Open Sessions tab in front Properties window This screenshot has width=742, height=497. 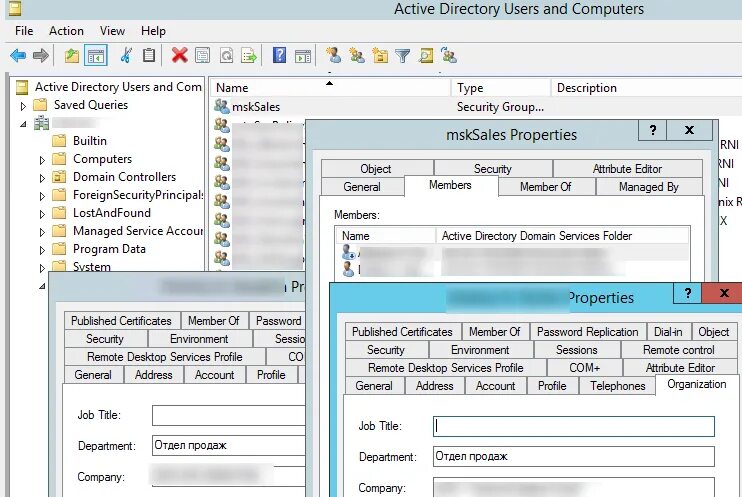576,350
